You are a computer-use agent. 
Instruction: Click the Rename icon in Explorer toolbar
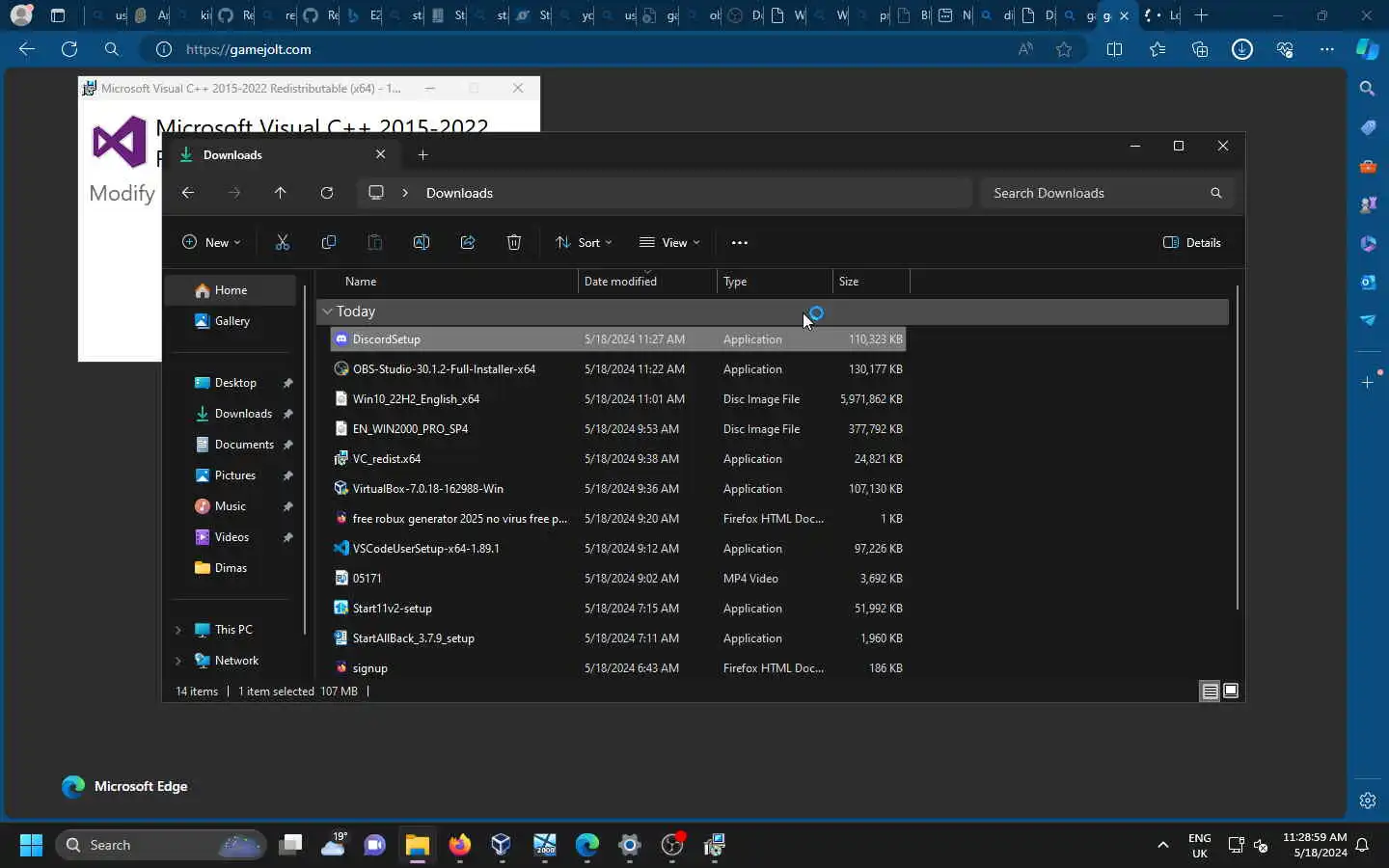tap(422, 243)
